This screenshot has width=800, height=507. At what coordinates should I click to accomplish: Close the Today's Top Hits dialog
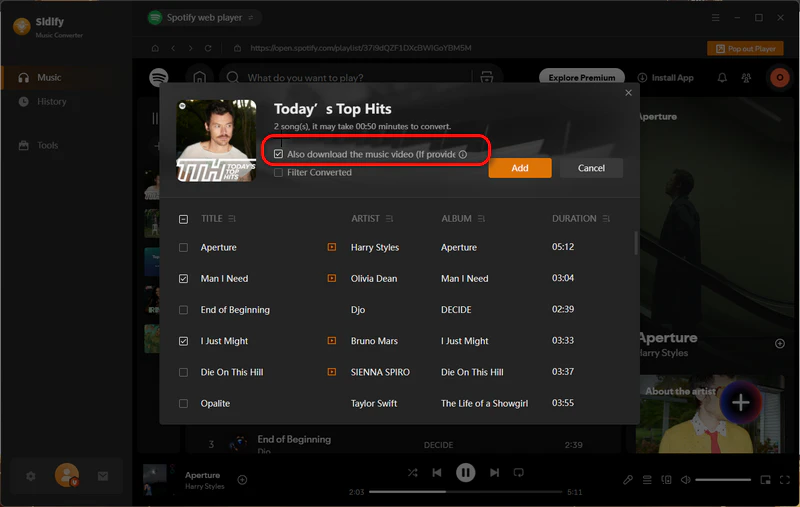coord(629,93)
